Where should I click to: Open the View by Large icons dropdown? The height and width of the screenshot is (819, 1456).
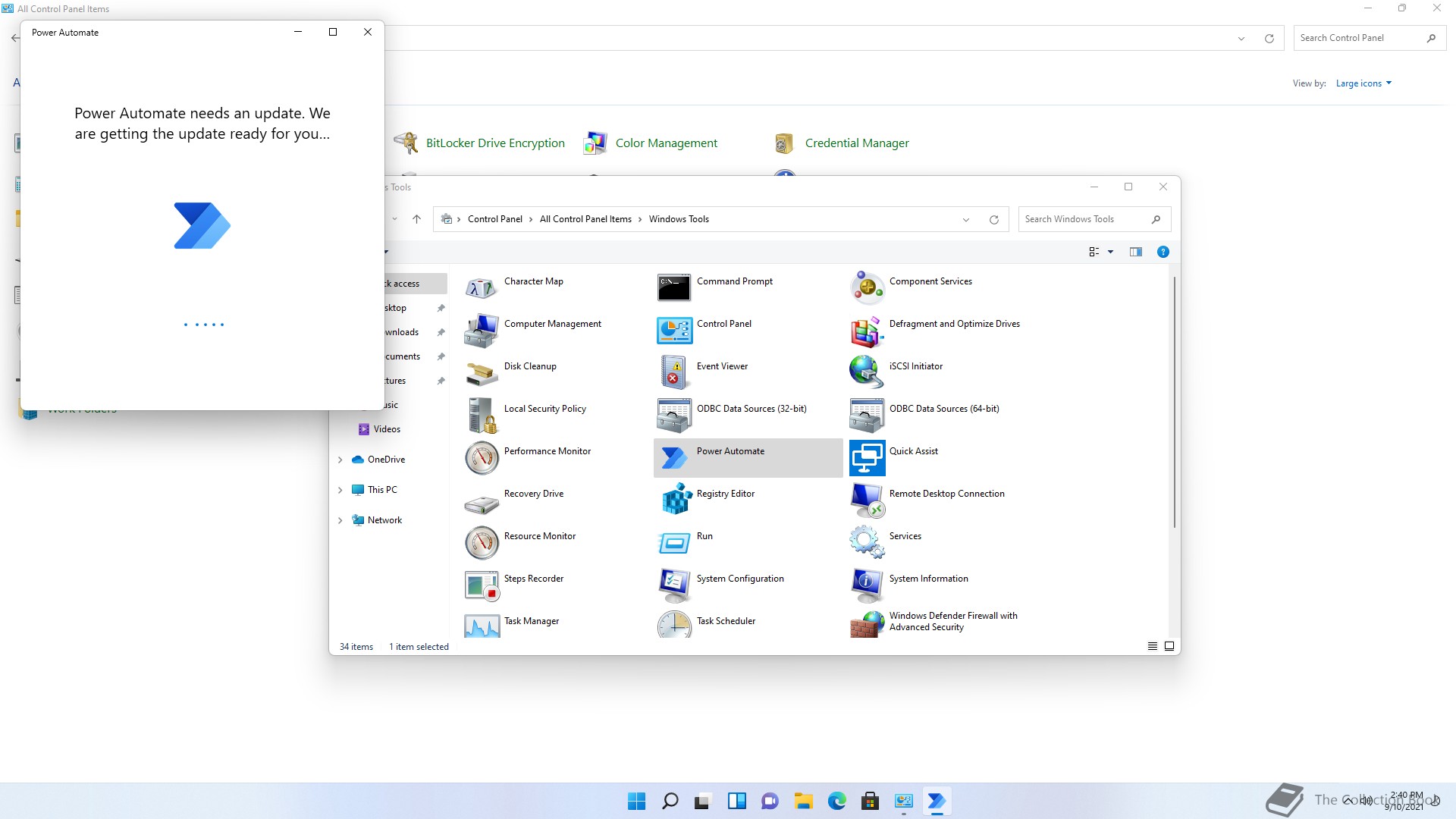1363,83
